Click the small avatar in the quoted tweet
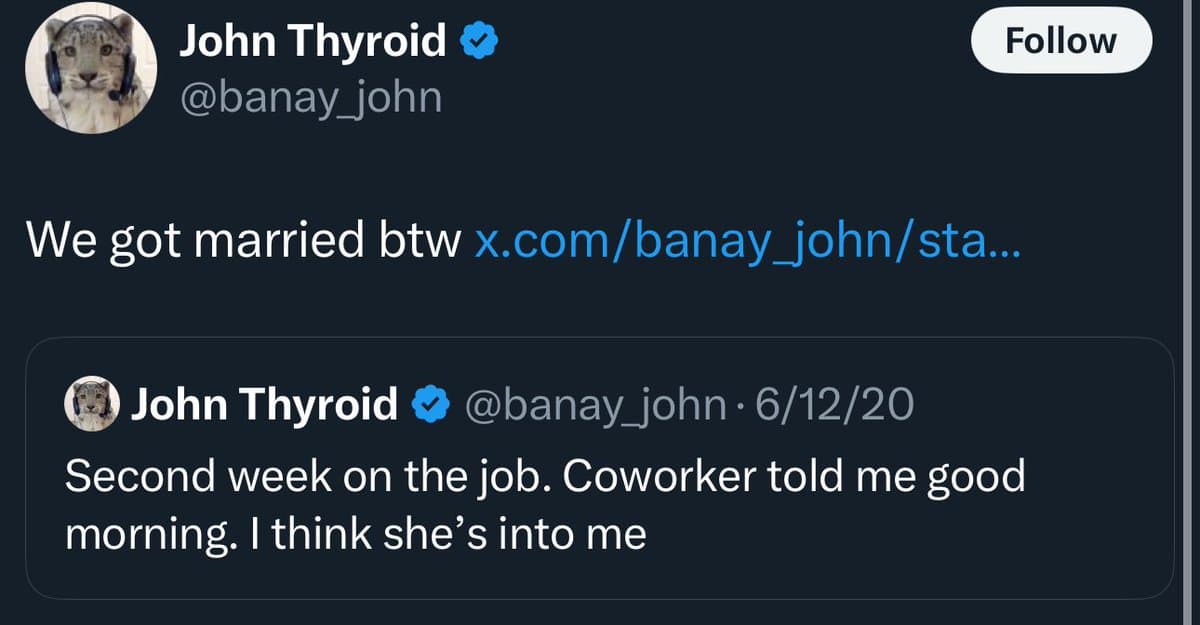This screenshot has width=1200, height=625. 92,404
